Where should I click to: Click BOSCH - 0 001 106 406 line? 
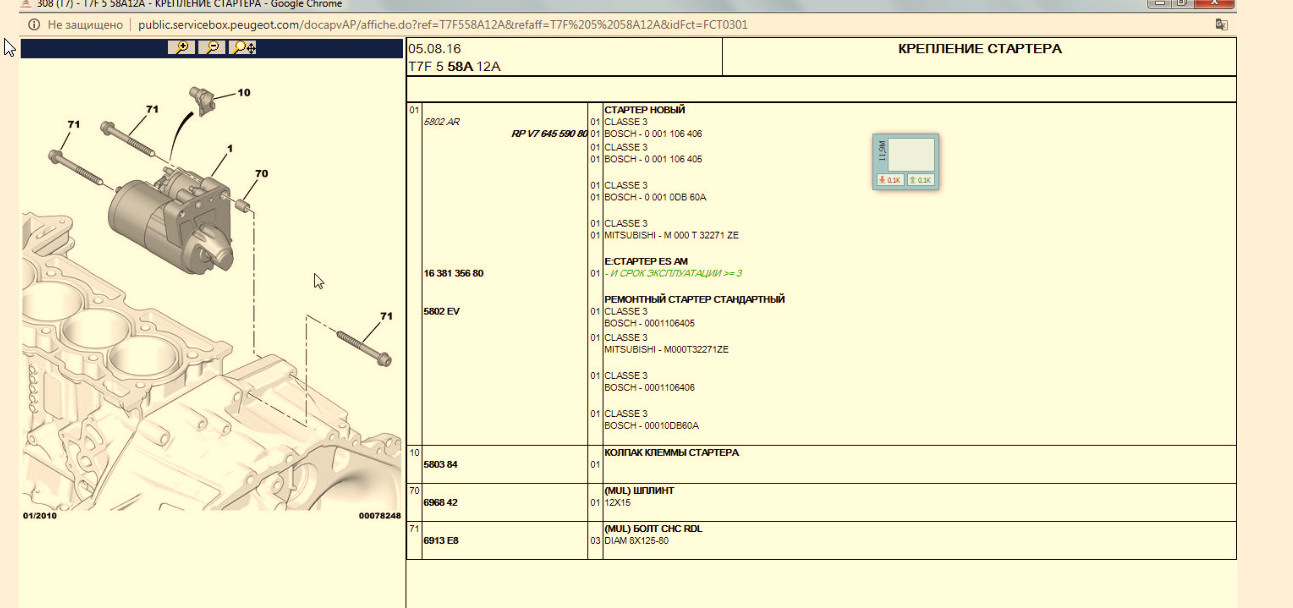click(x=653, y=134)
